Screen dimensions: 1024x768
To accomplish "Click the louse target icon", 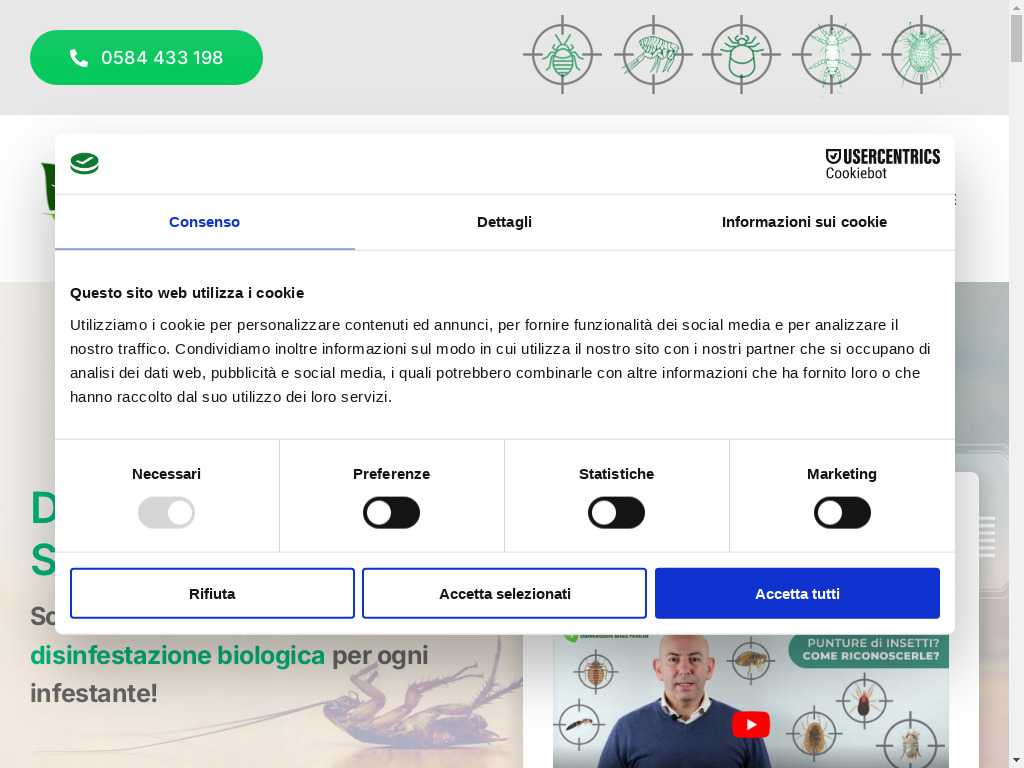I will [831, 55].
